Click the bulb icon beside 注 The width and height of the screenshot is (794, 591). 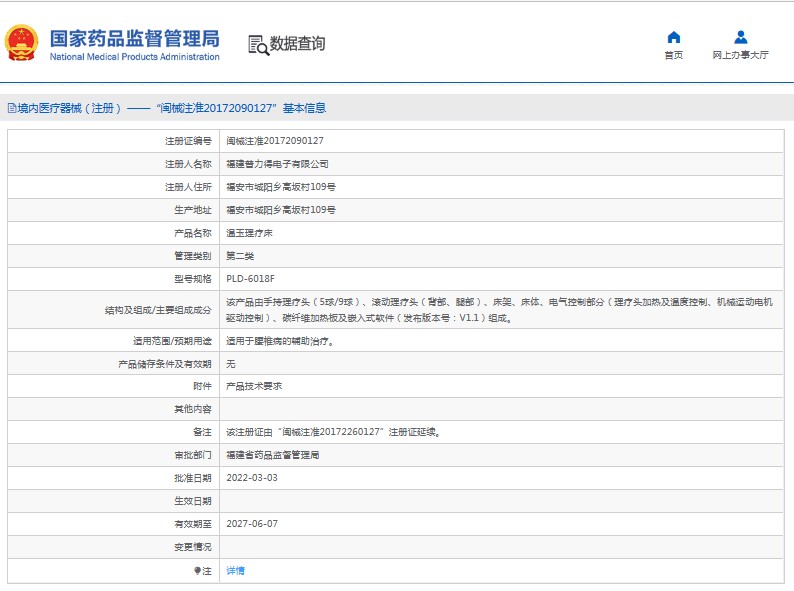coord(197,571)
